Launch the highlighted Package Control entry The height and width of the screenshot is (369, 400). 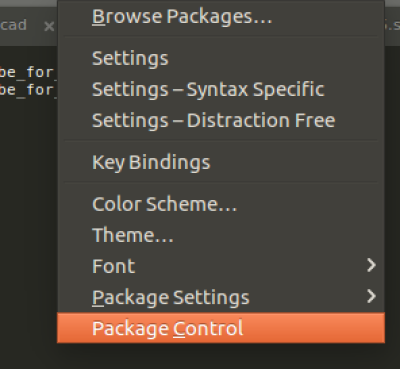pyautogui.click(x=221, y=328)
